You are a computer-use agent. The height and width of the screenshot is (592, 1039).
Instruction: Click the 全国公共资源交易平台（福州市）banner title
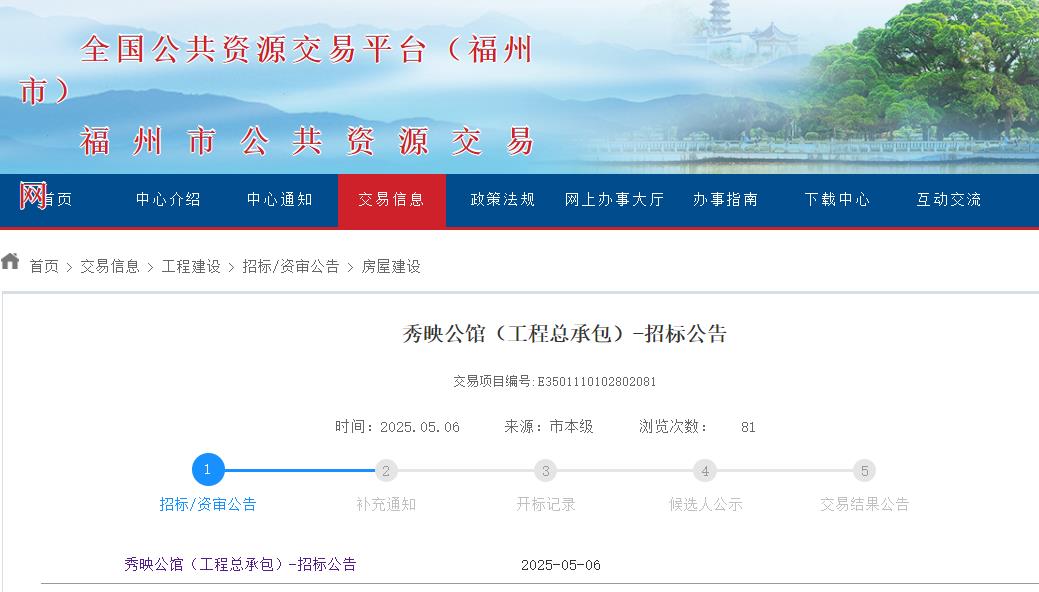(276, 70)
